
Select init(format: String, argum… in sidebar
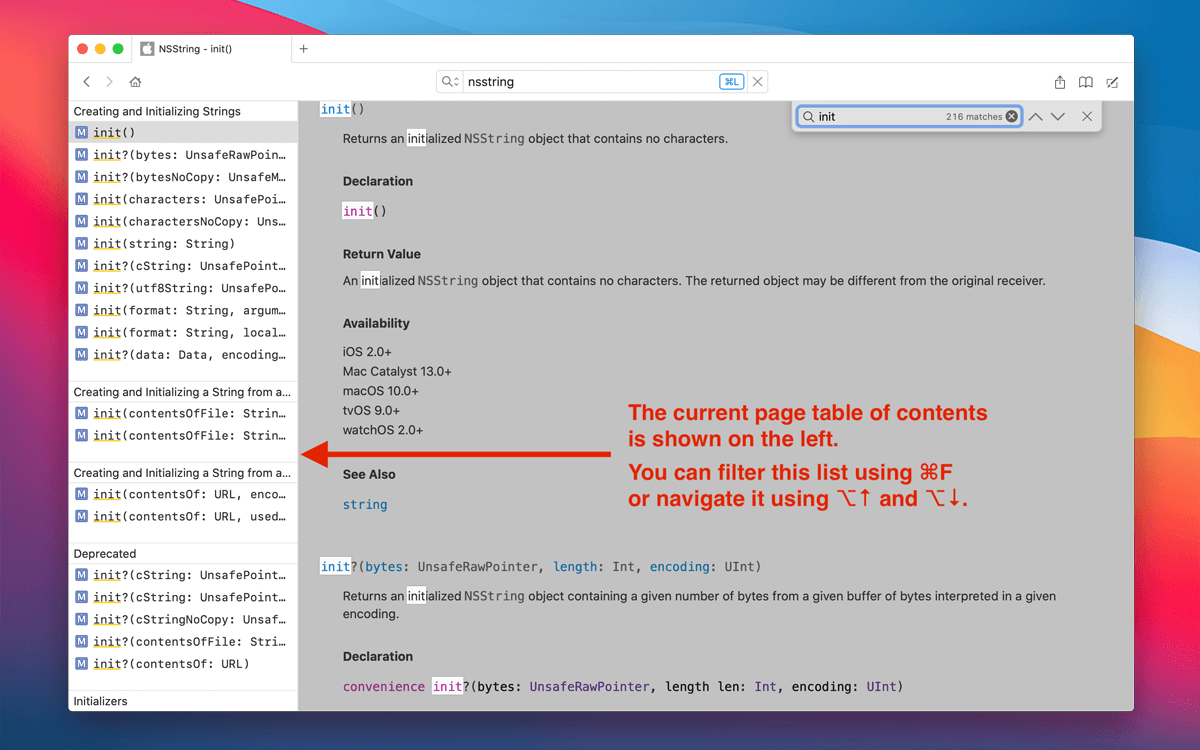click(183, 310)
